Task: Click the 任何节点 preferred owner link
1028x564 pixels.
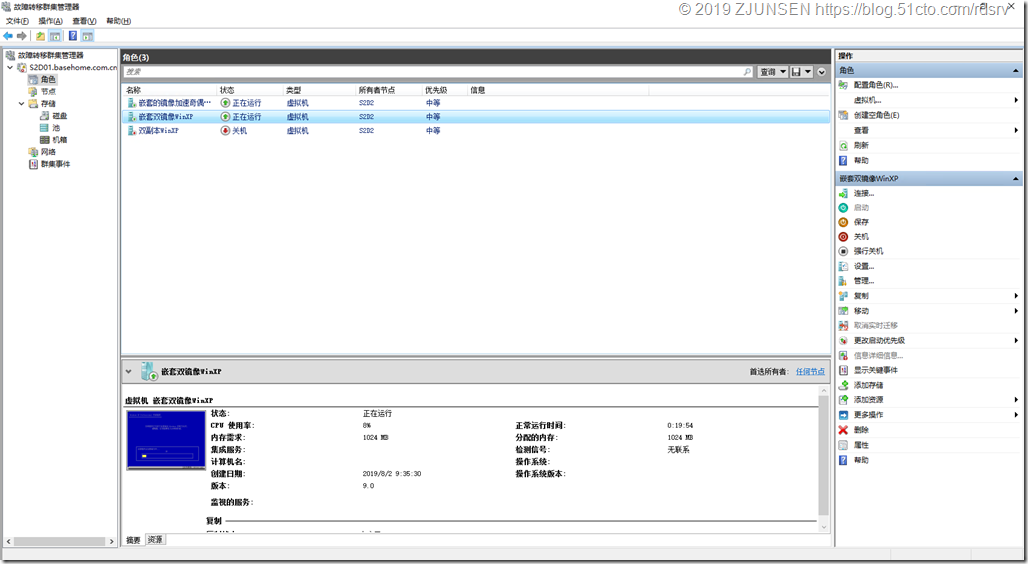Action: (x=810, y=372)
